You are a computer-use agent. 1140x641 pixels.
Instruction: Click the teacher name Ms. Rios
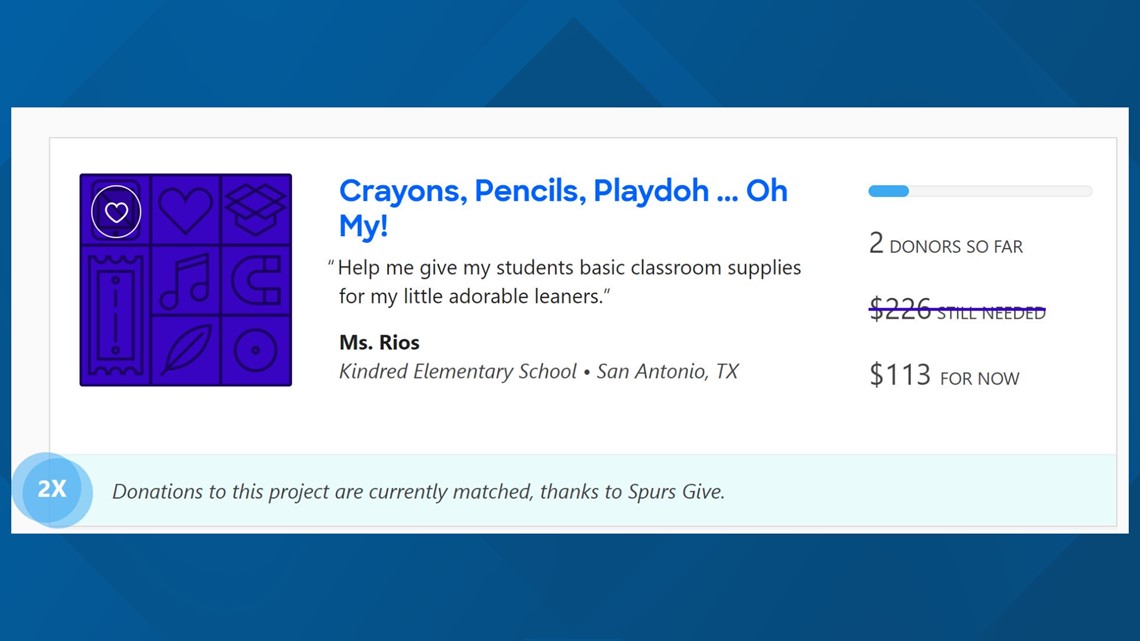pyautogui.click(x=379, y=342)
